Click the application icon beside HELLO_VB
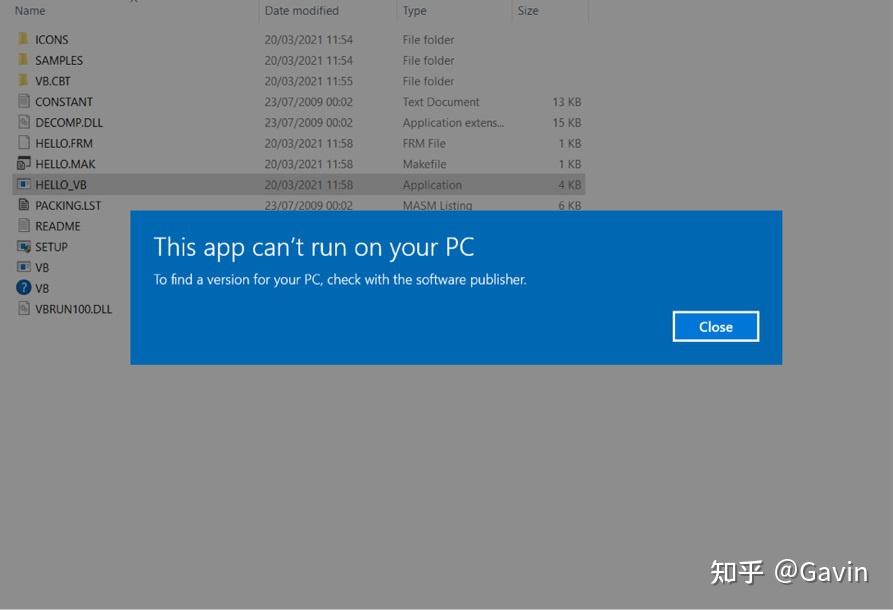 [x=22, y=184]
